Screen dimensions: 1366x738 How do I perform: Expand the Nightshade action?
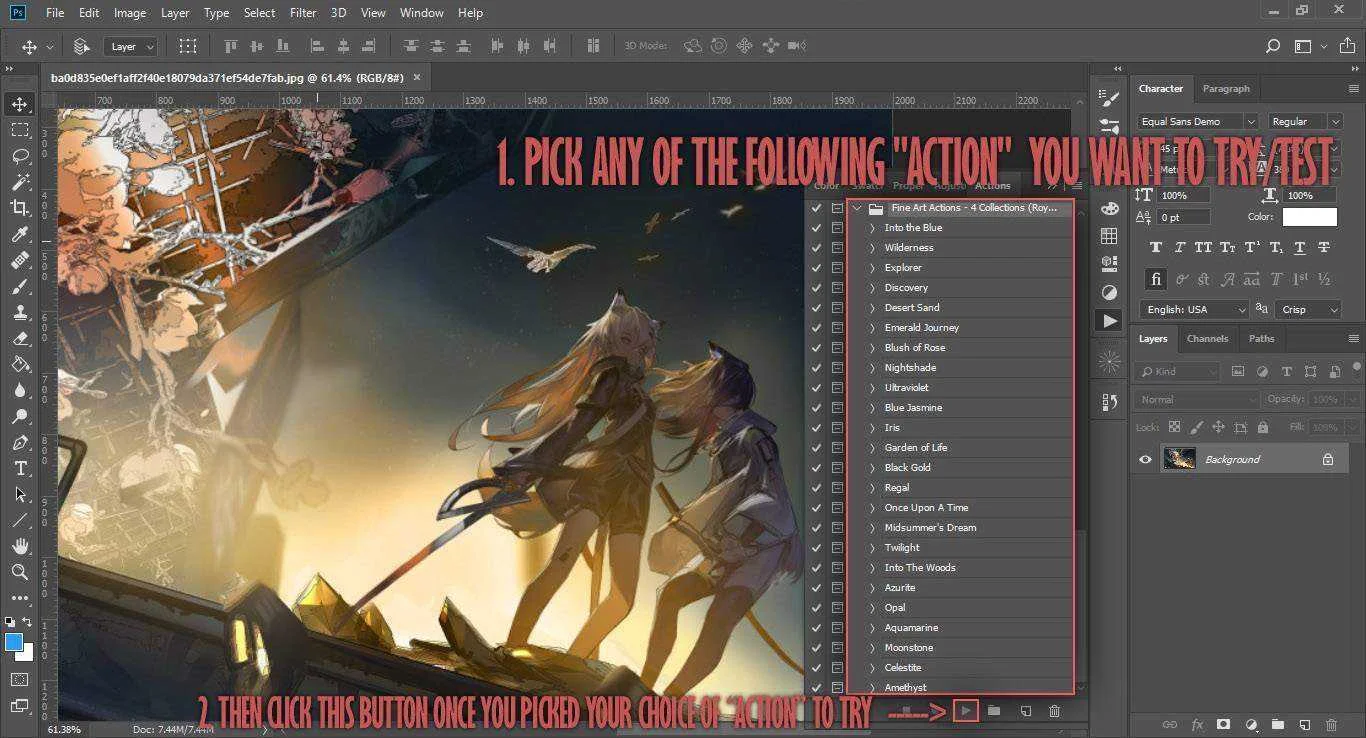[872, 368]
